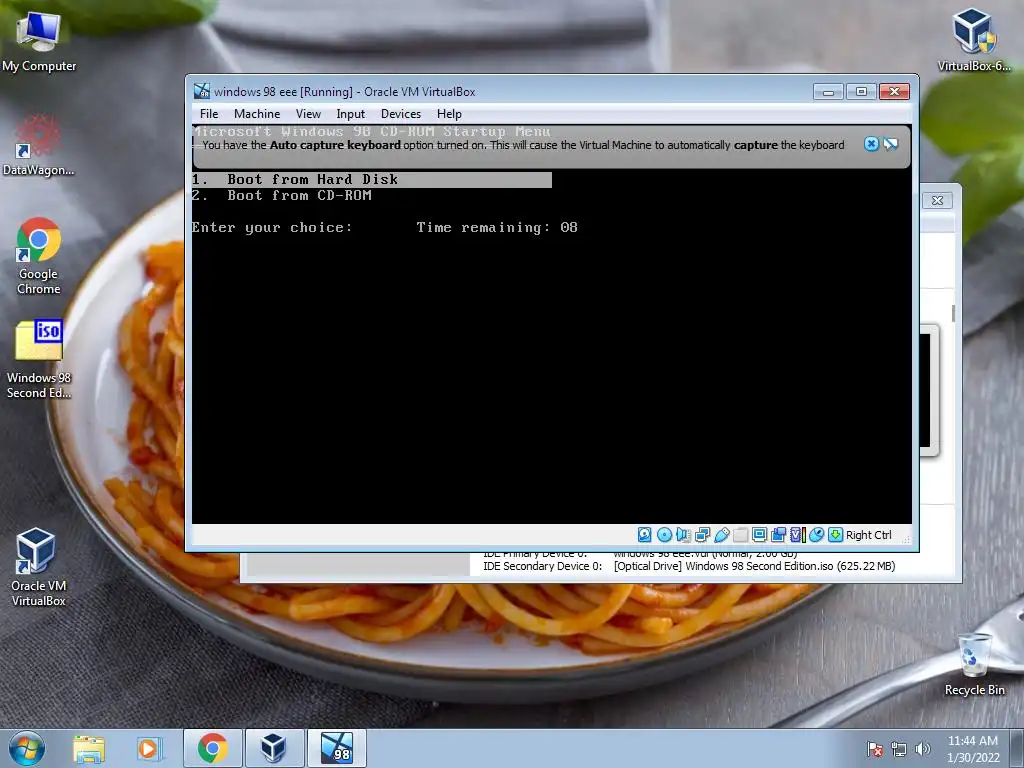
Task: Click the network adapters status icon
Action: pyautogui.click(x=702, y=535)
